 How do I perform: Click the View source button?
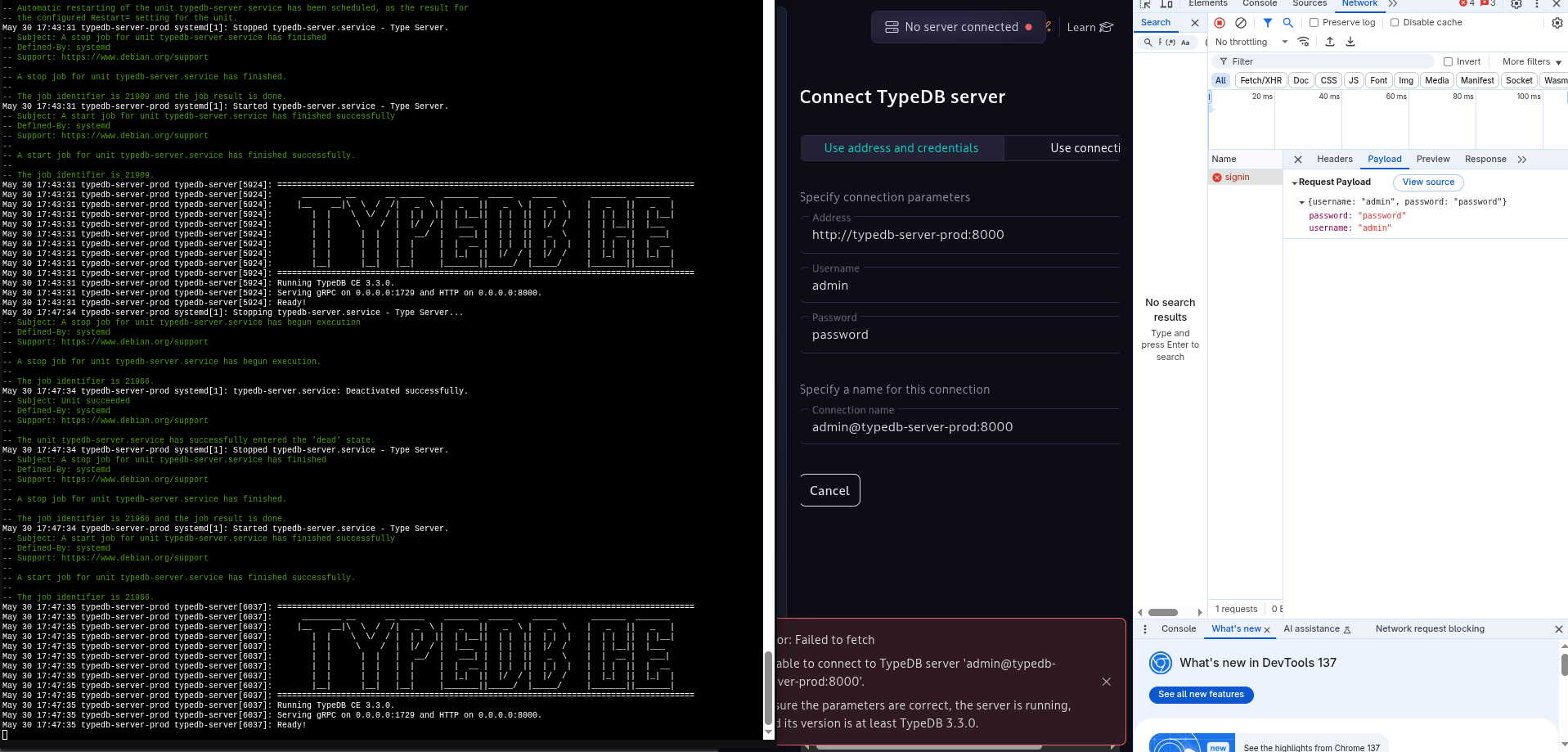point(1428,182)
